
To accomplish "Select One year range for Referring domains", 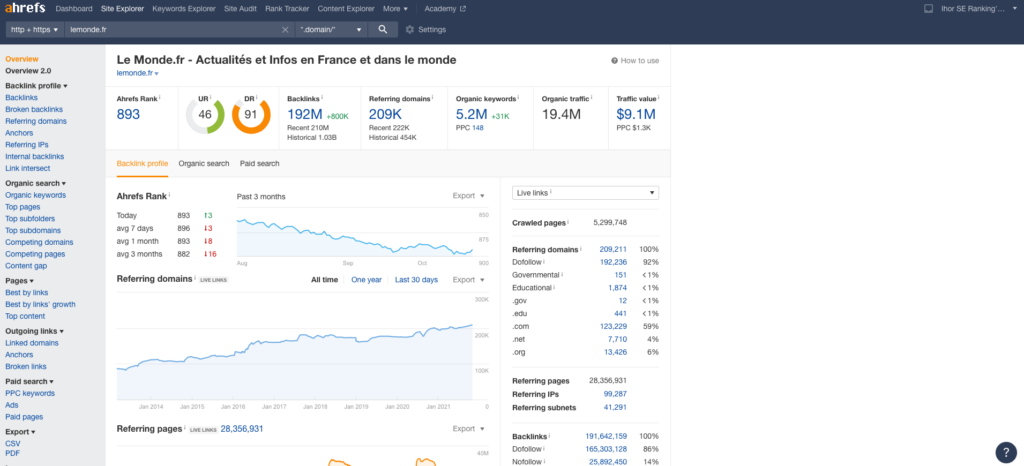I will point(366,279).
